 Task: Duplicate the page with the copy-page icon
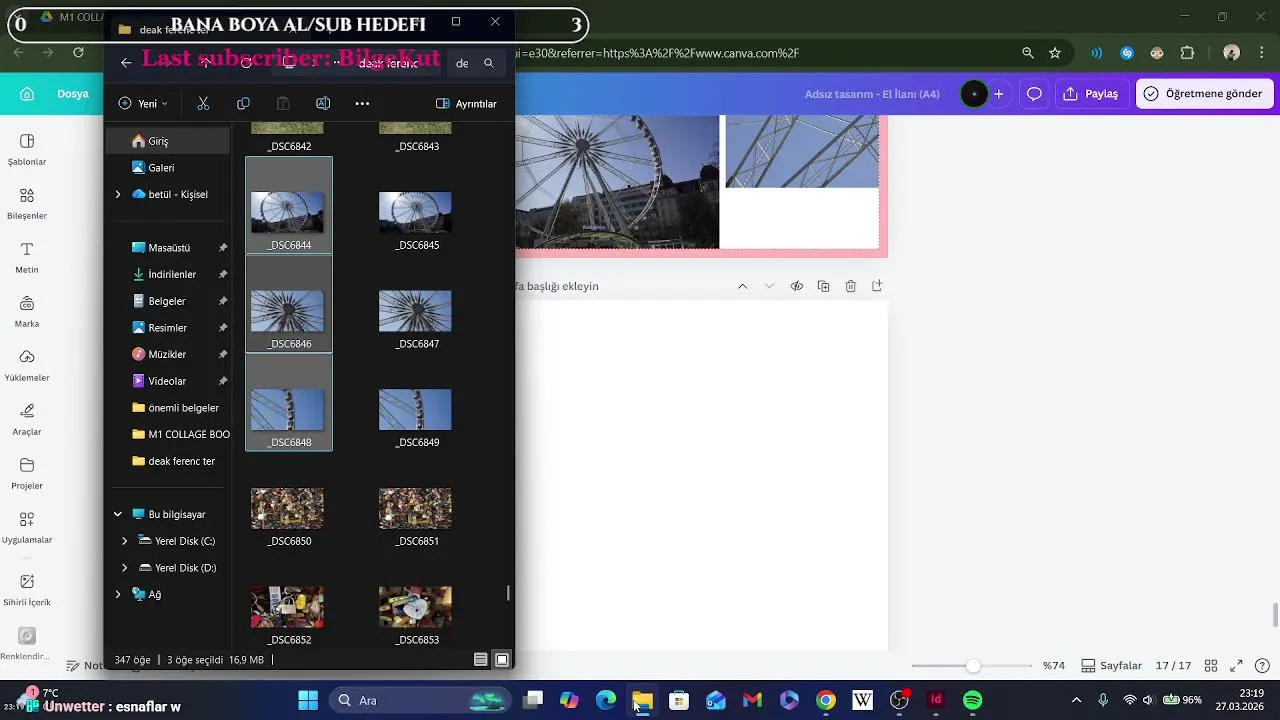[824, 286]
